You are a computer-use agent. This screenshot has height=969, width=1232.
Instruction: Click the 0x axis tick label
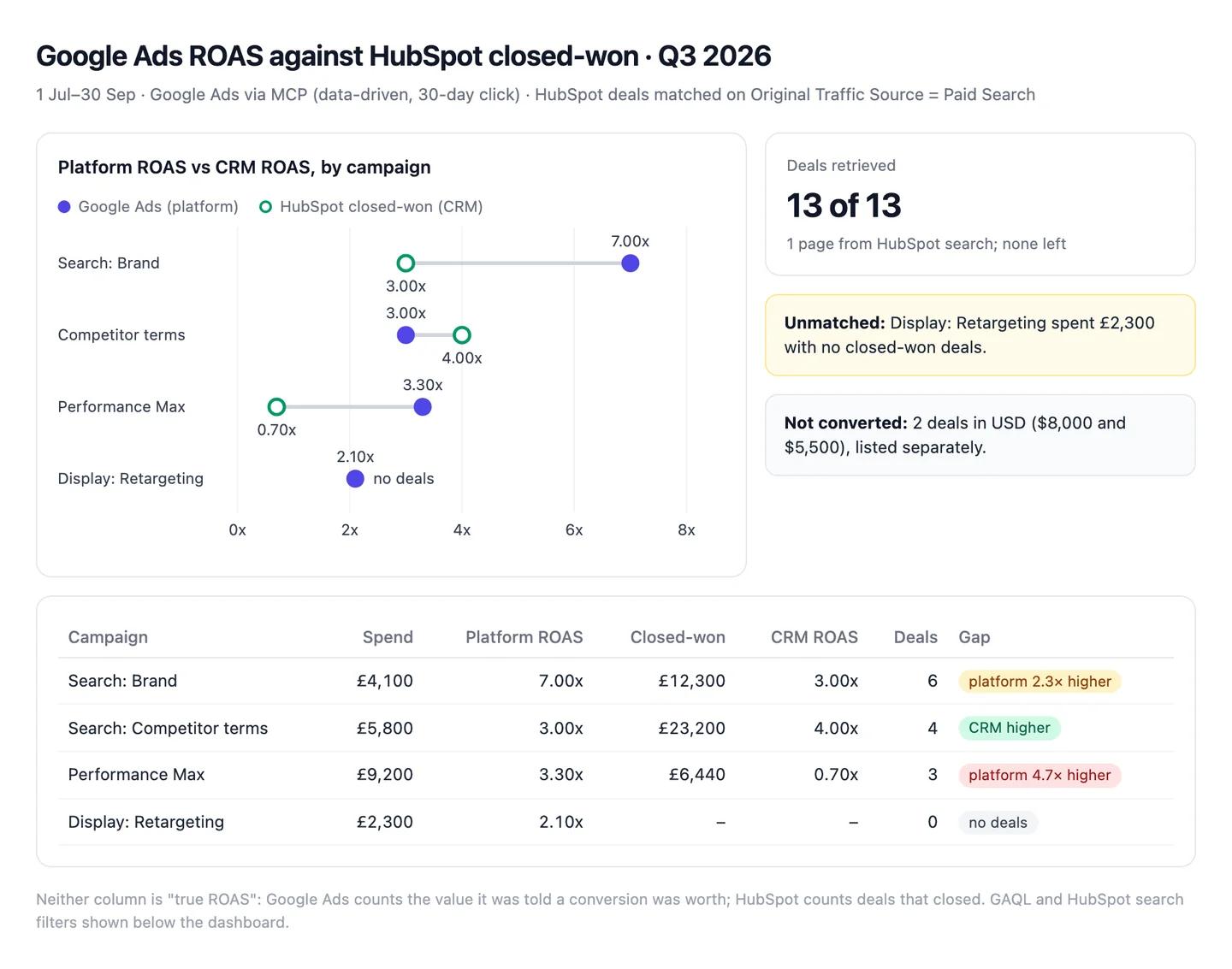(x=238, y=530)
